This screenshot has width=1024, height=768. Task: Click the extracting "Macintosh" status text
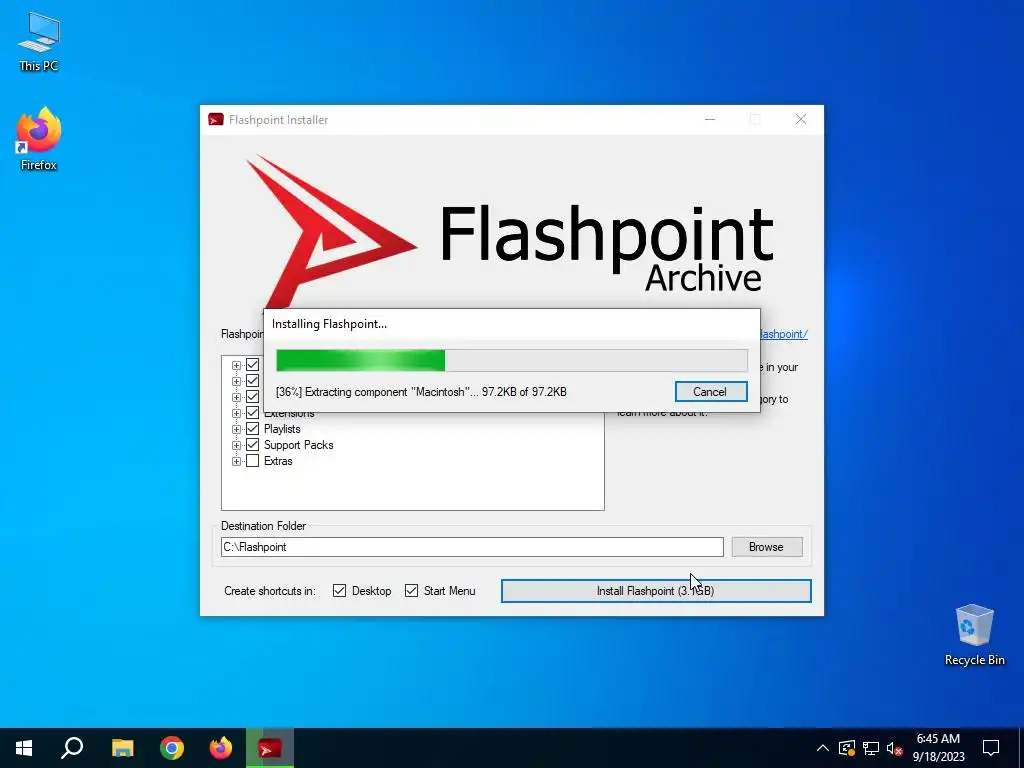tap(421, 392)
